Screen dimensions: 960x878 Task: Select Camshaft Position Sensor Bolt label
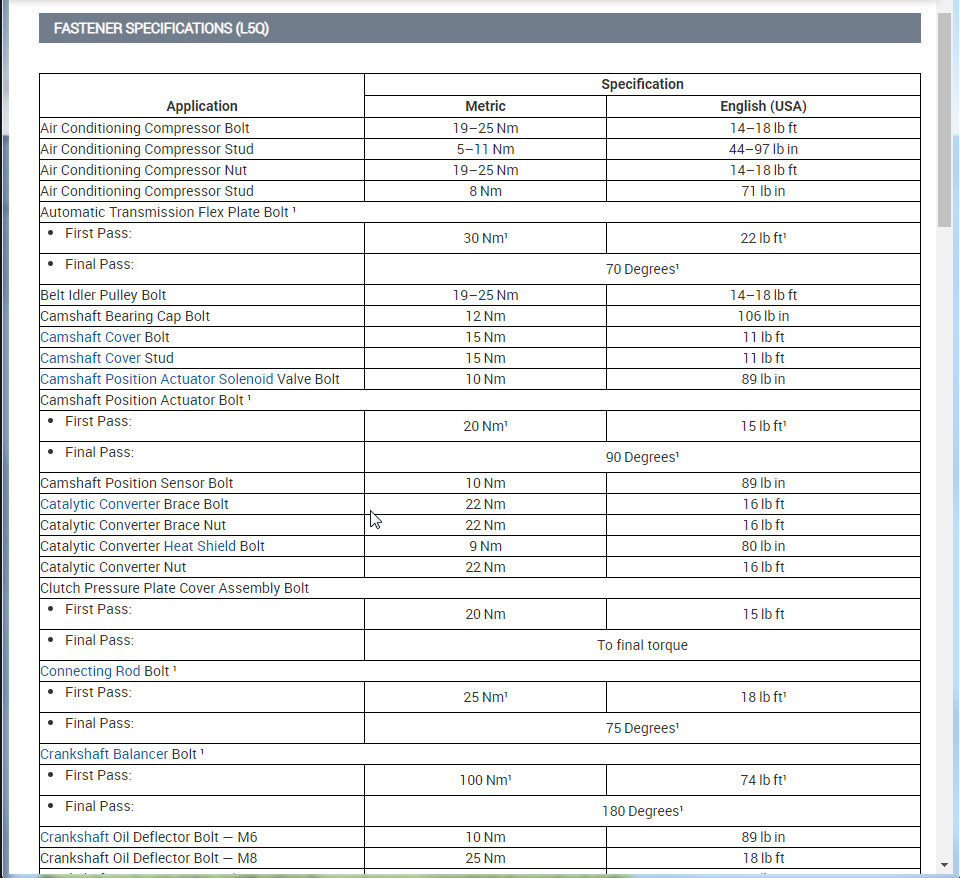[137, 483]
